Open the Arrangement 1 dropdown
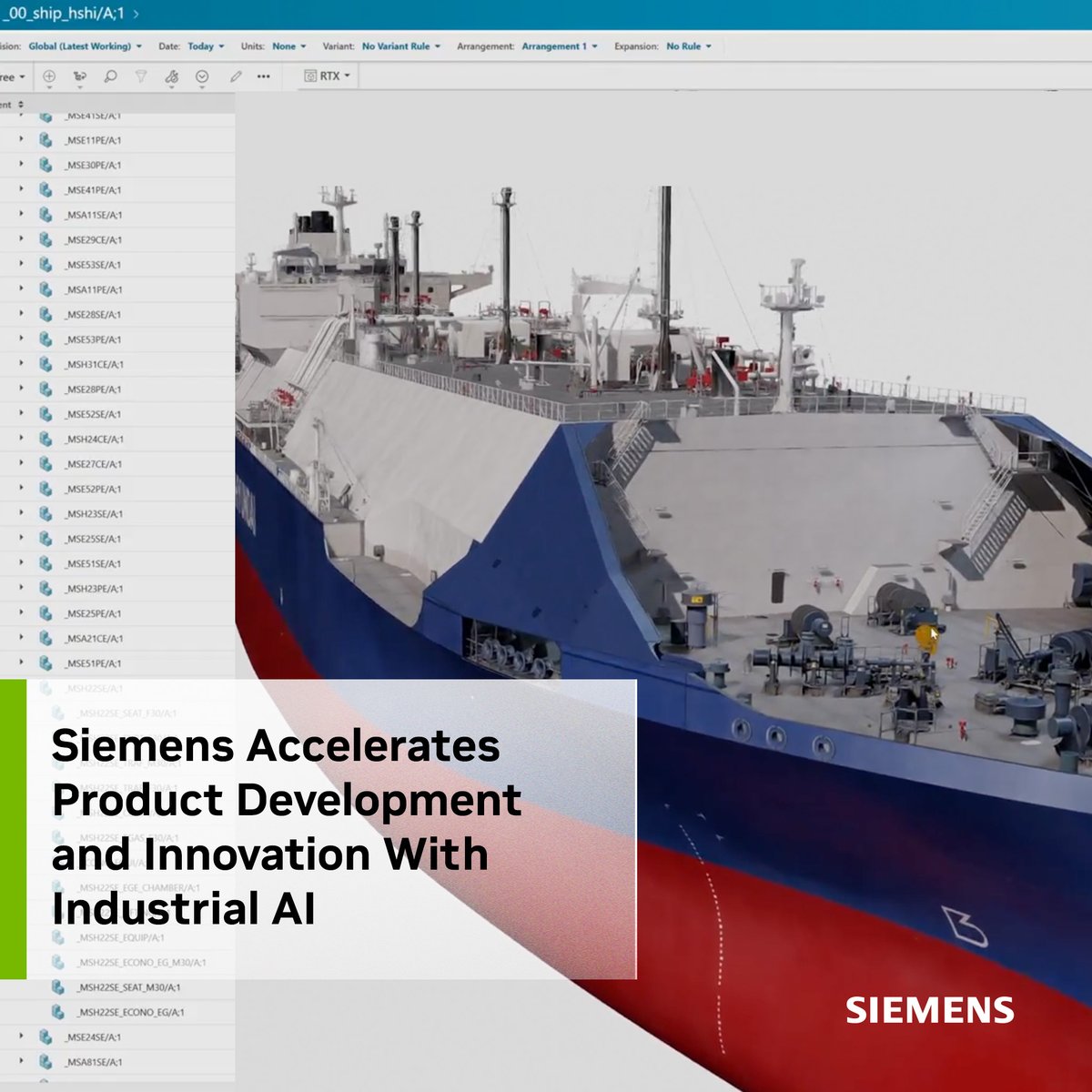 click(560, 46)
